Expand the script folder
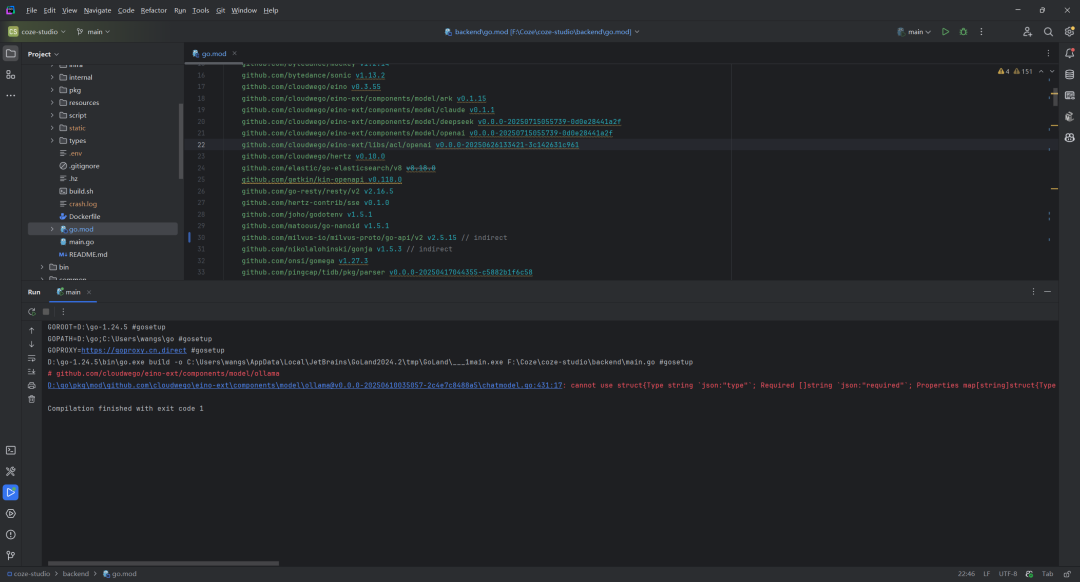 click(x=52, y=115)
